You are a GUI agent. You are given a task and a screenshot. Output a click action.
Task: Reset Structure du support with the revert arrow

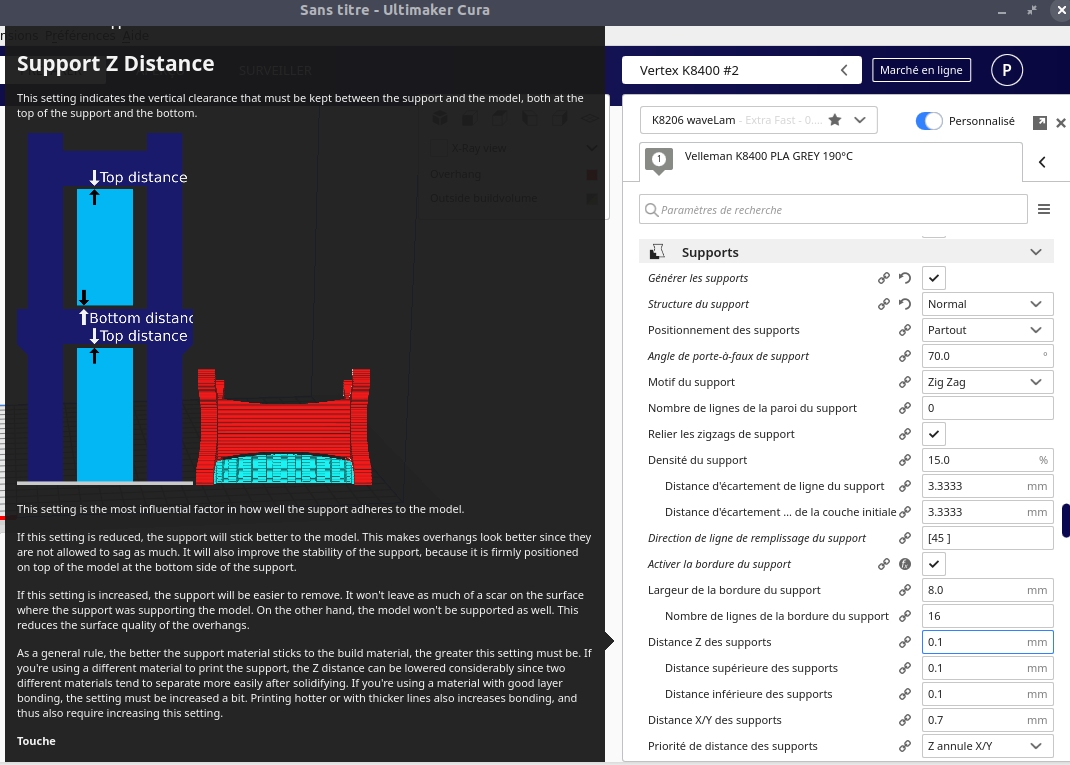pyautogui.click(x=905, y=304)
